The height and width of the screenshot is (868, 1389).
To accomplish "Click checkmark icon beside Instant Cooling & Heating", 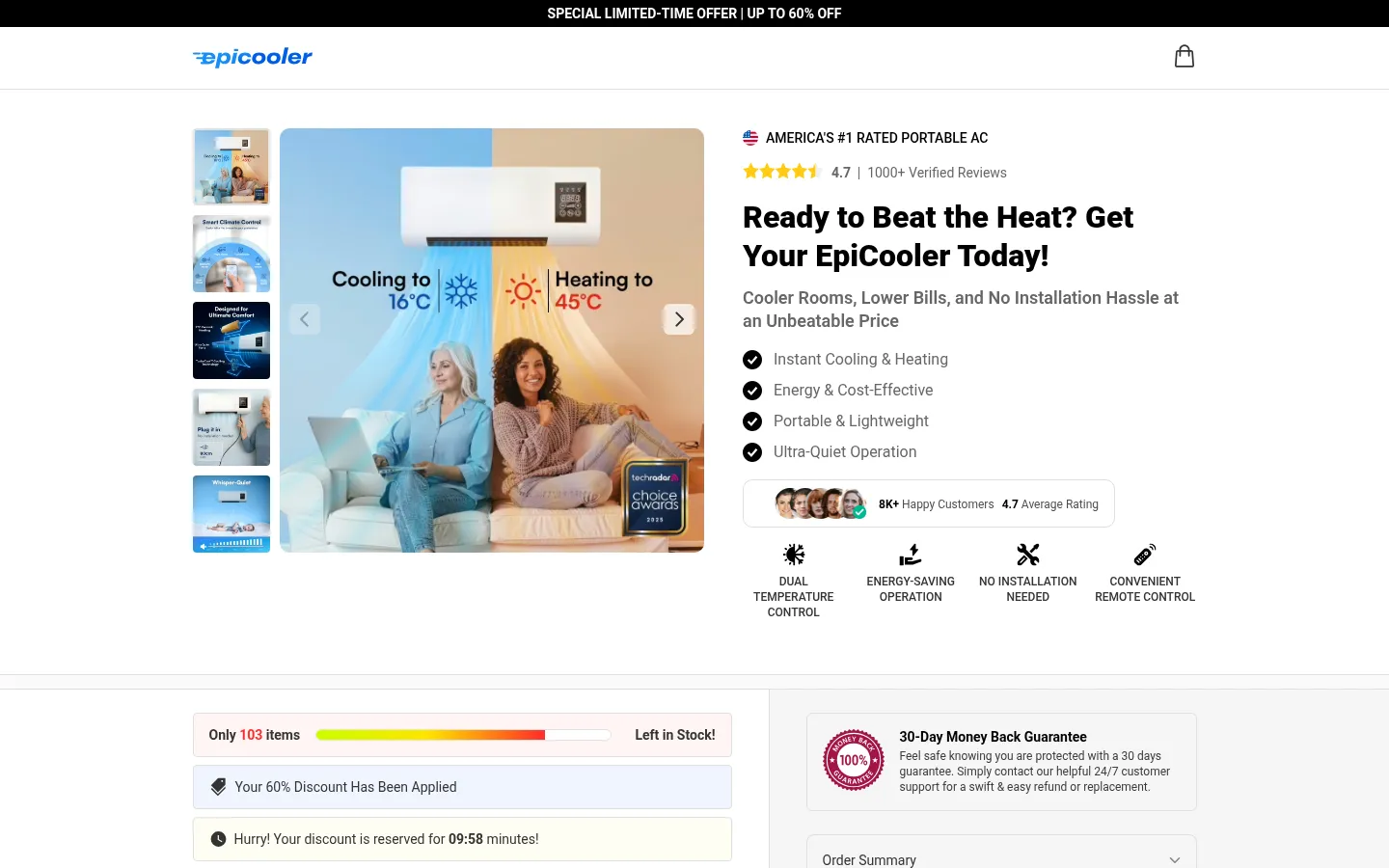I will click(752, 360).
